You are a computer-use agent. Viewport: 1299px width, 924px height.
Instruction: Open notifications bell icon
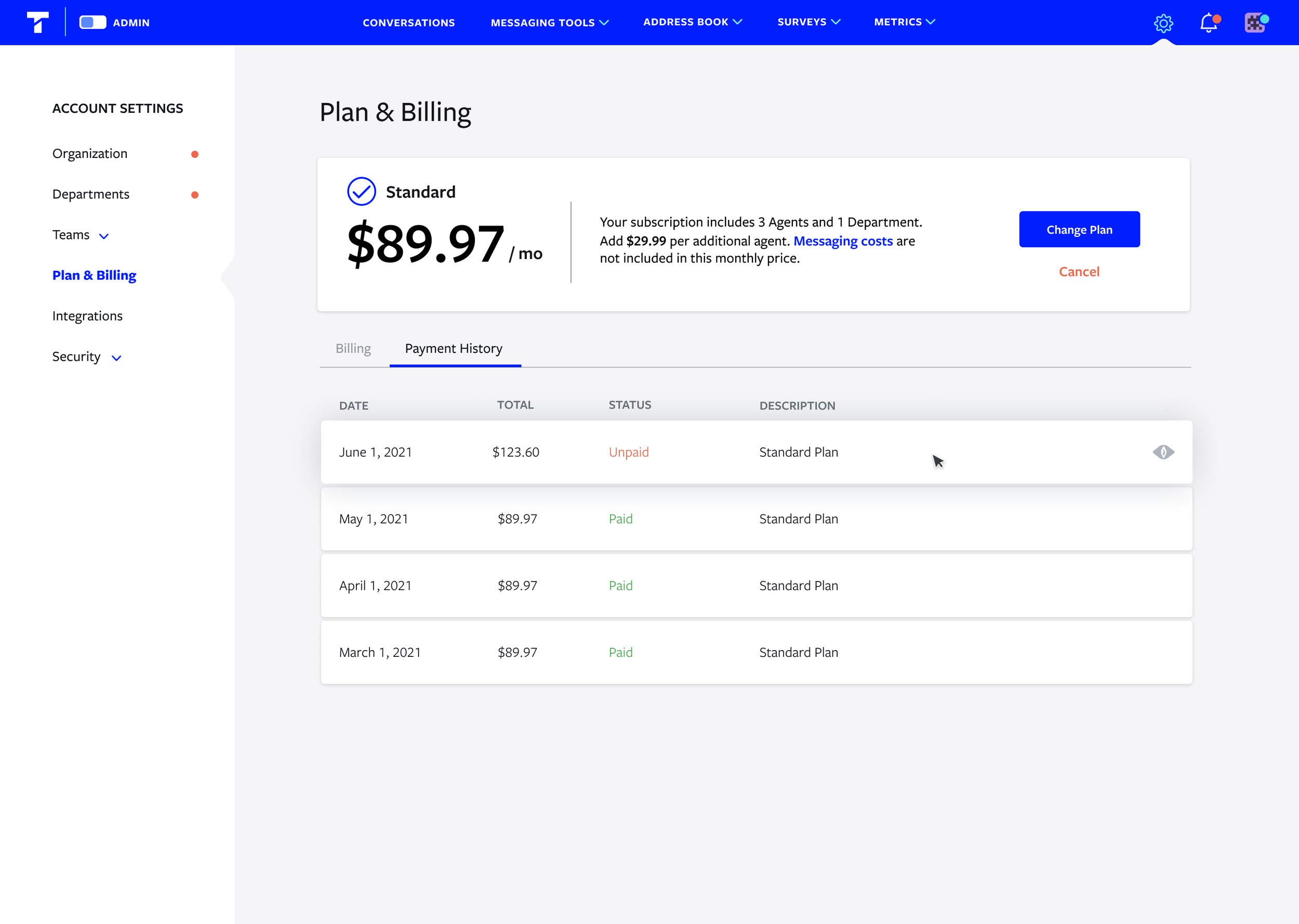(x=1208, y=23)
